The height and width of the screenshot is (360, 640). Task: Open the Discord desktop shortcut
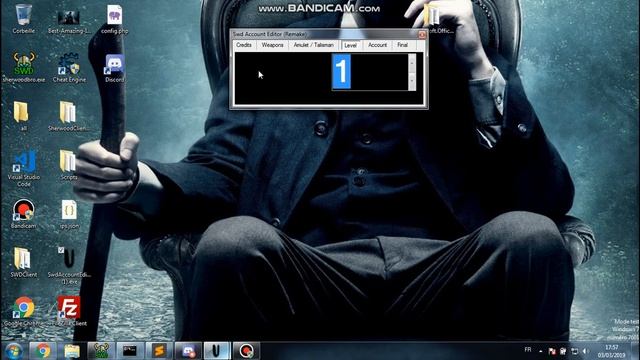(x=115, y=68)
